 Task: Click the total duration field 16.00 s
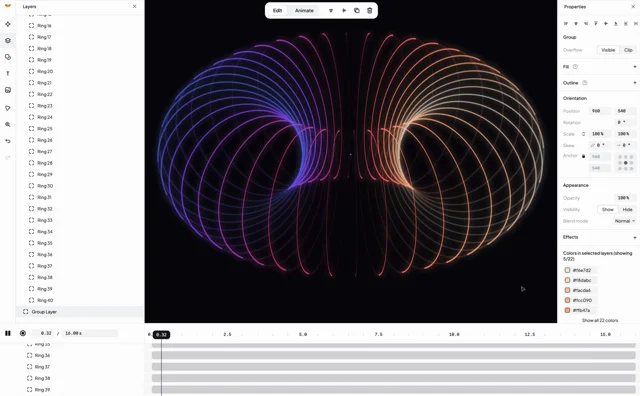90,334
